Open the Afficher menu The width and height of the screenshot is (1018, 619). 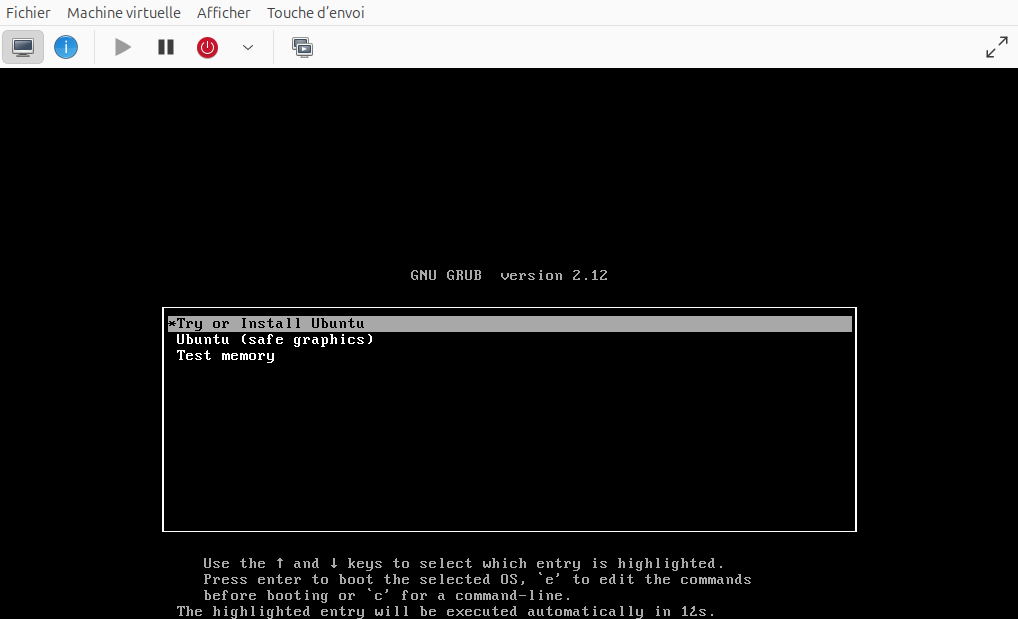(x=224, y=13)
